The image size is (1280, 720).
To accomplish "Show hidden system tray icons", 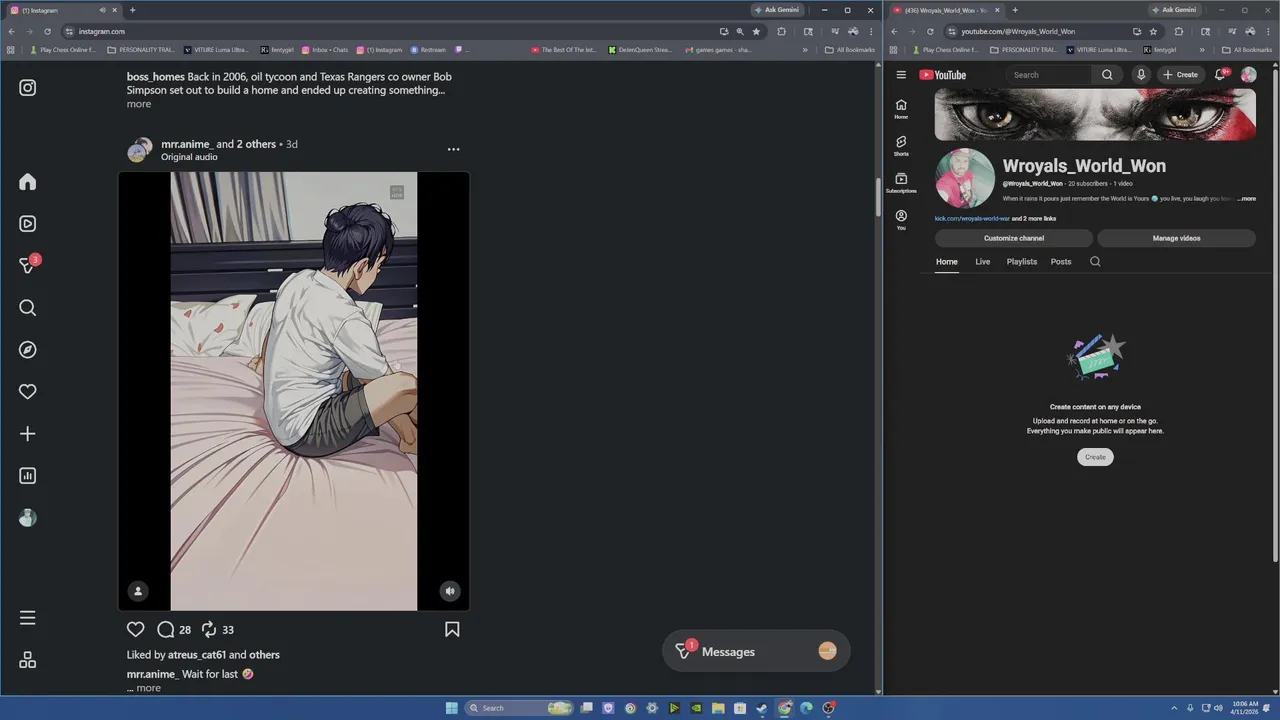I will (1174, 708).
